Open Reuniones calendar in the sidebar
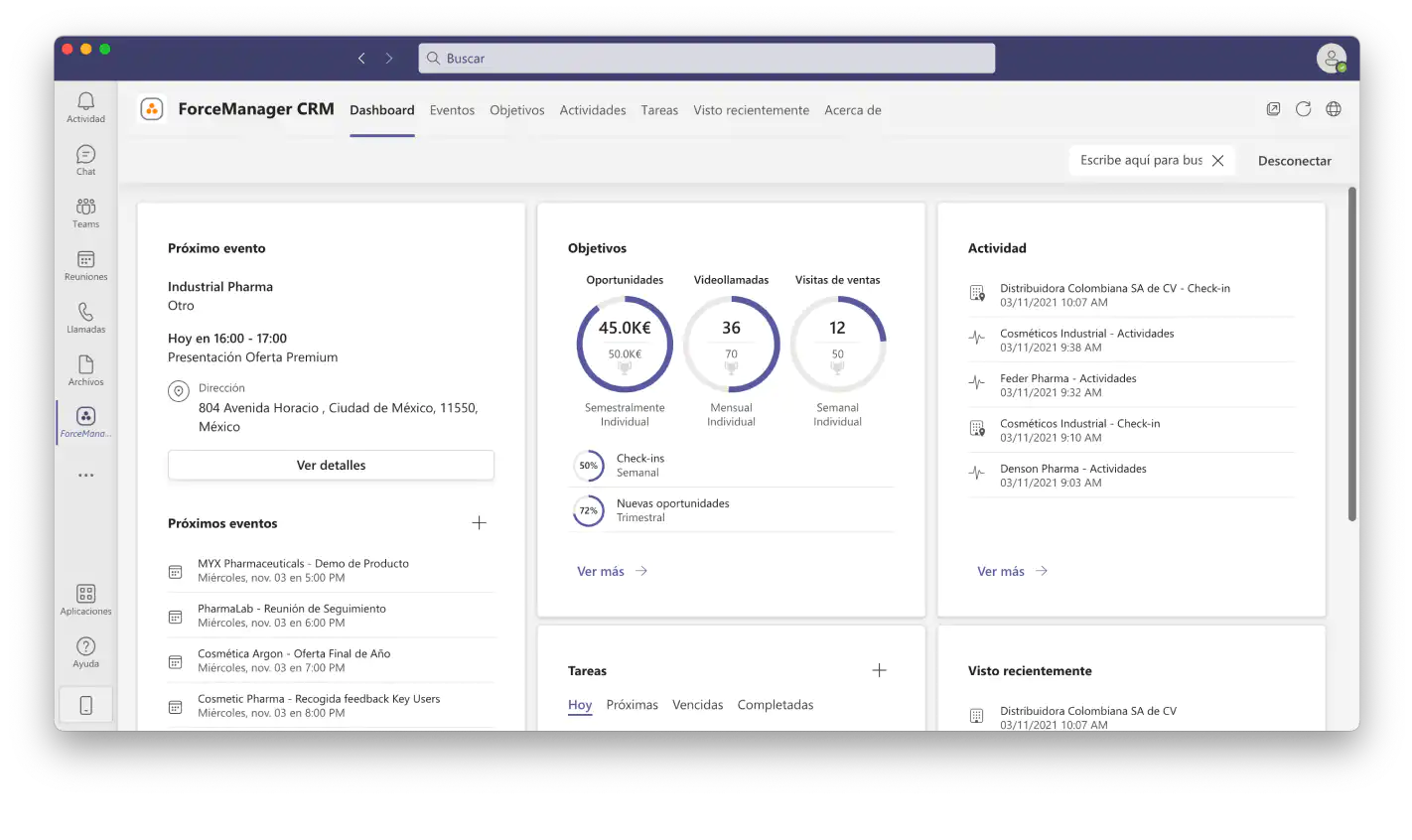Screen dimensions: 1412x840 point(86,265)
